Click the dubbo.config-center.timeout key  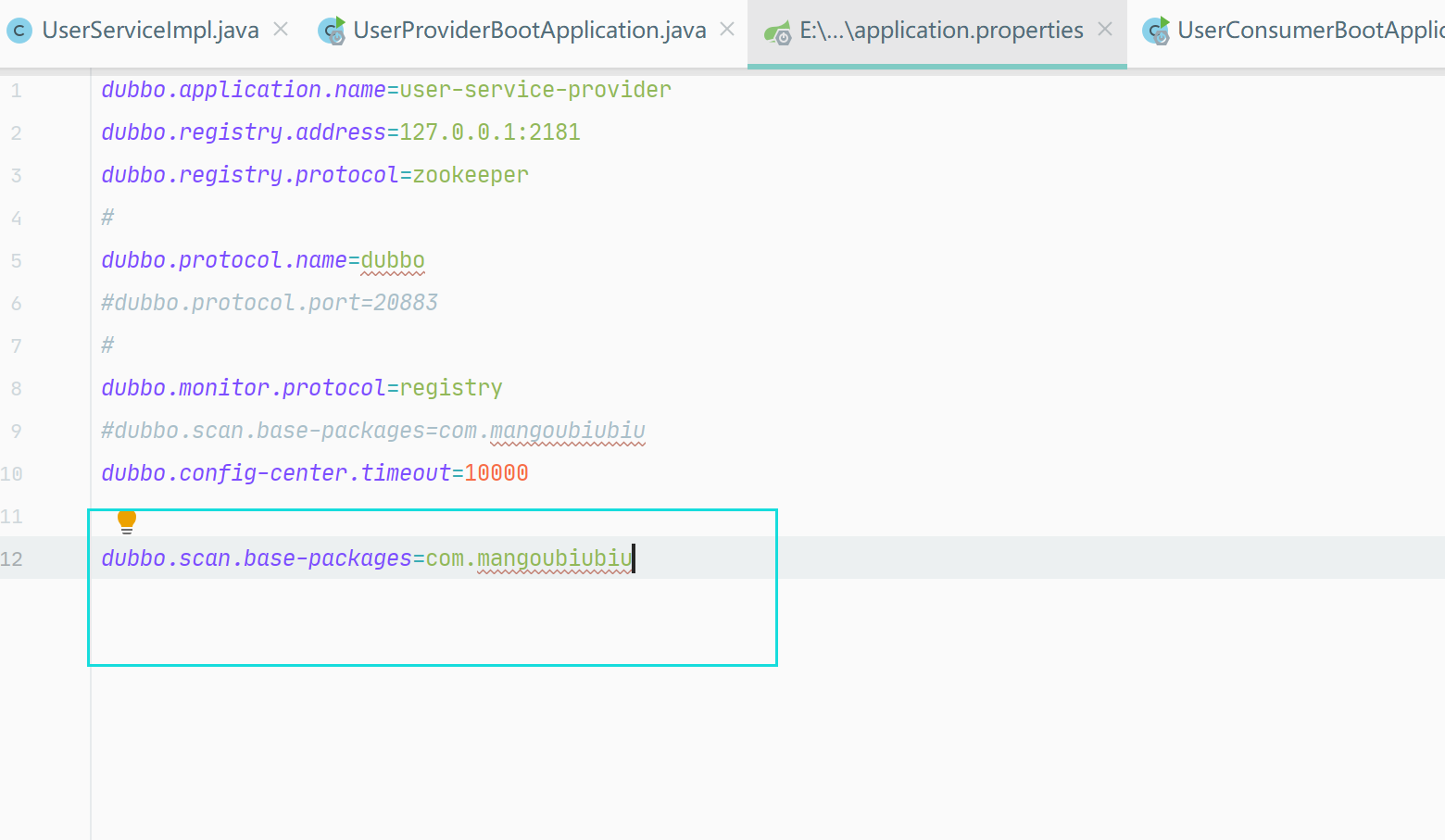tap(276, 473)
